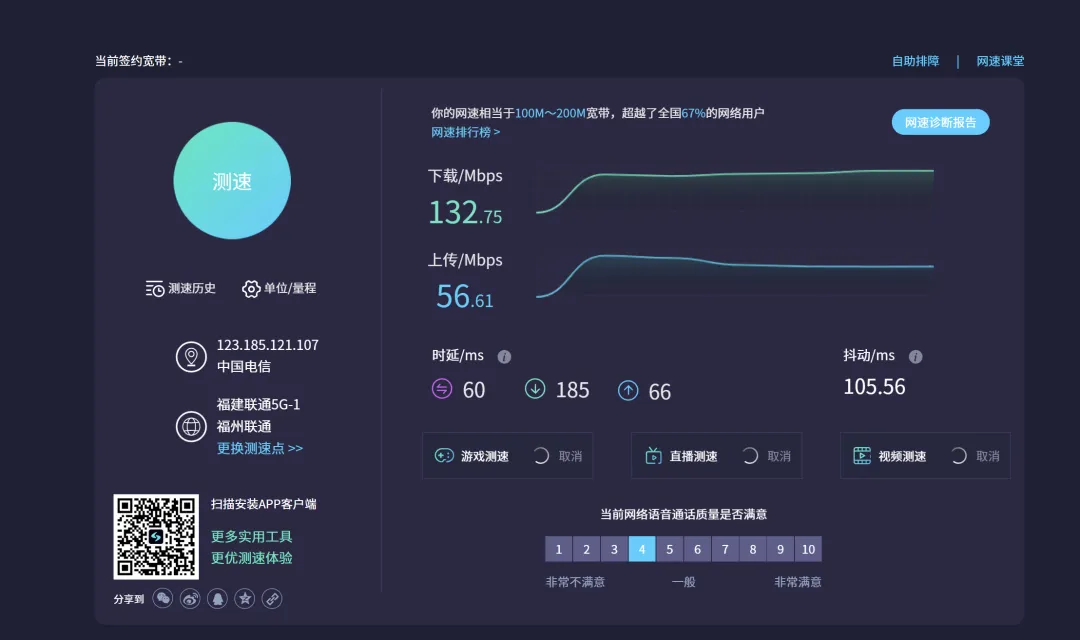Open 单位/量程 unit settings gear
The width and height of the screenshot is (1080, 640).
coord(279,289)
